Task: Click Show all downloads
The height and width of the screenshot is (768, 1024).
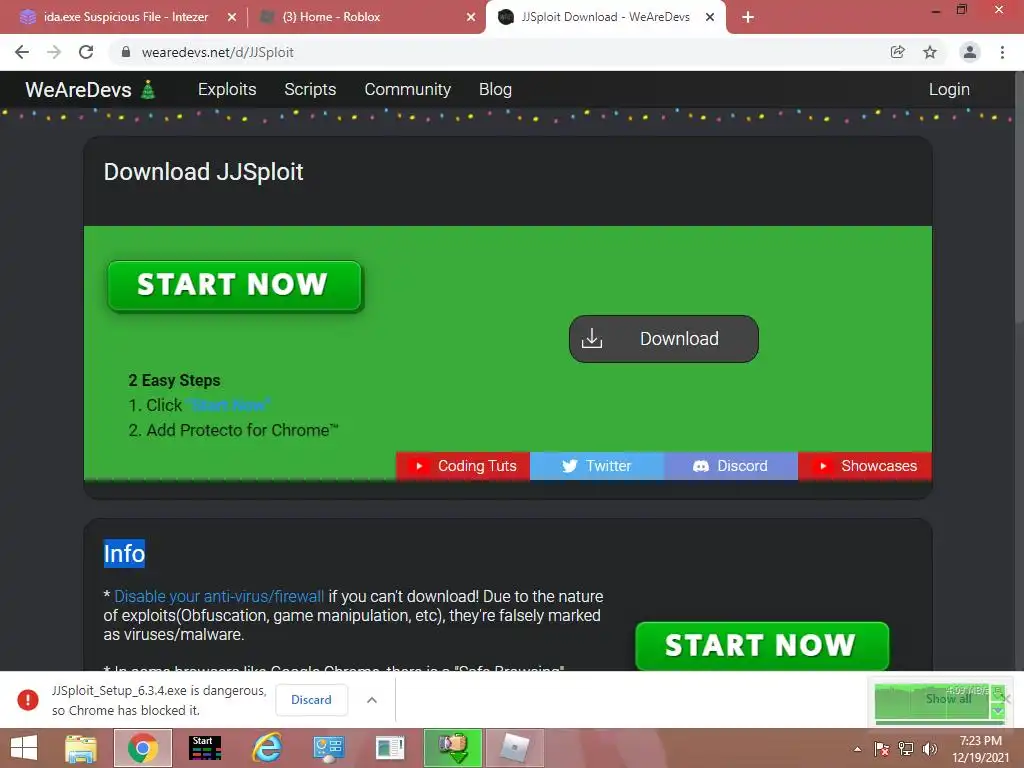Action: [x=948, y=699]
